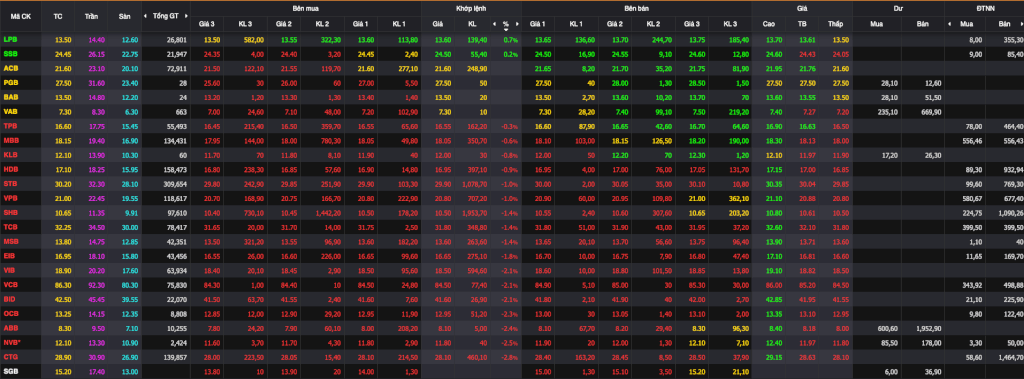The height and width of the screenshot is (379, 1024).
Task: Click LPB ceiling price 14.40
Action: (x=96, y=39)
